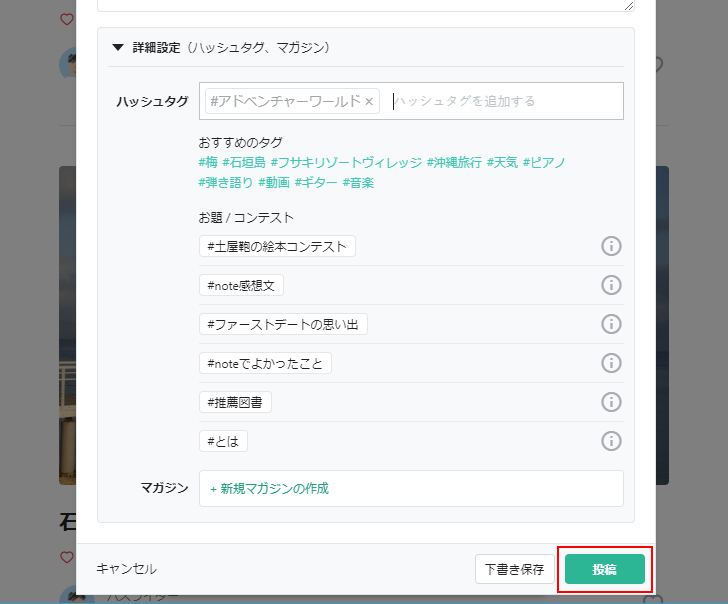Click the おすすめのタグ heading
Image resolution: width=728 pixels, height=604 pixels.
[x=240, y=143]
